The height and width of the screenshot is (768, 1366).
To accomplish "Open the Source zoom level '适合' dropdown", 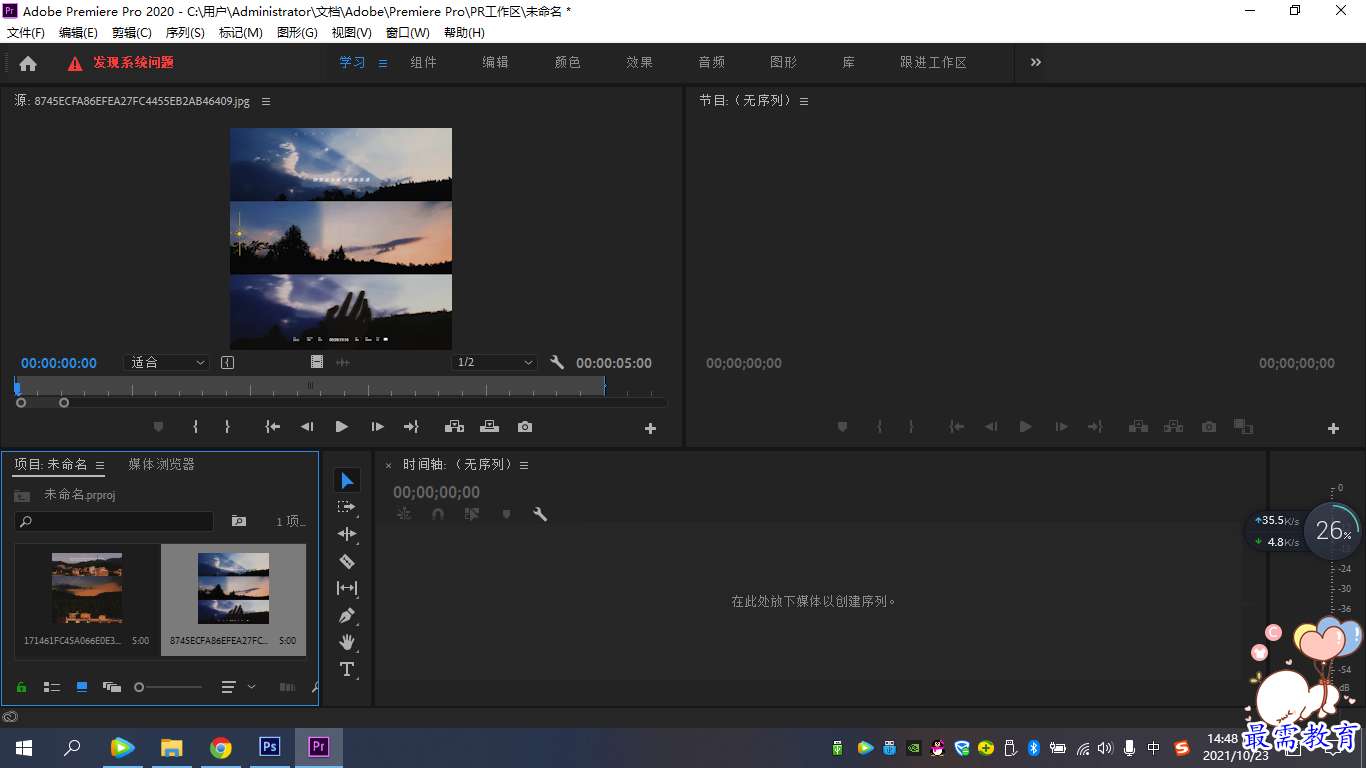I will tap(166, 362).
